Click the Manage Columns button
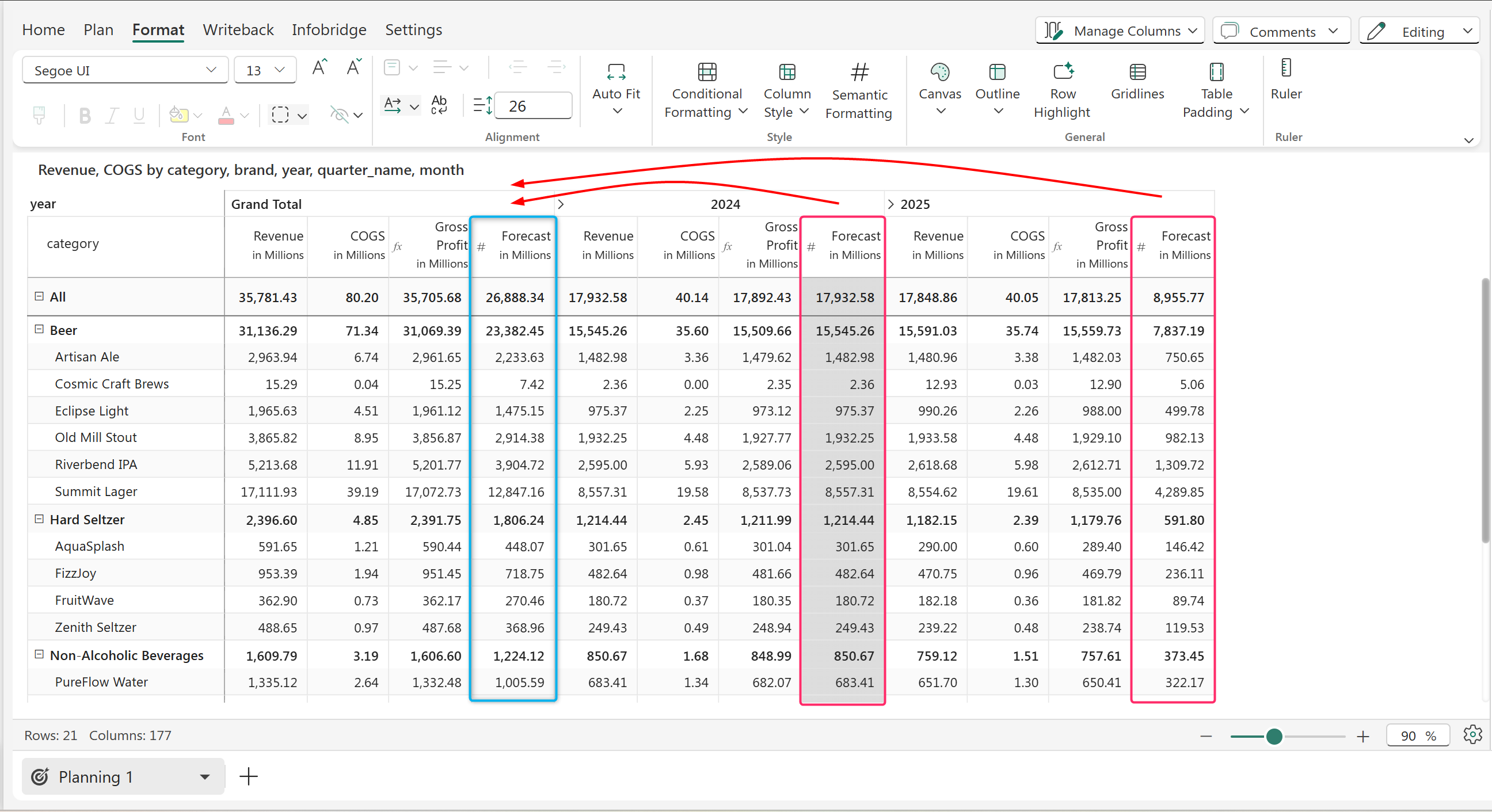 point(1119,31)
